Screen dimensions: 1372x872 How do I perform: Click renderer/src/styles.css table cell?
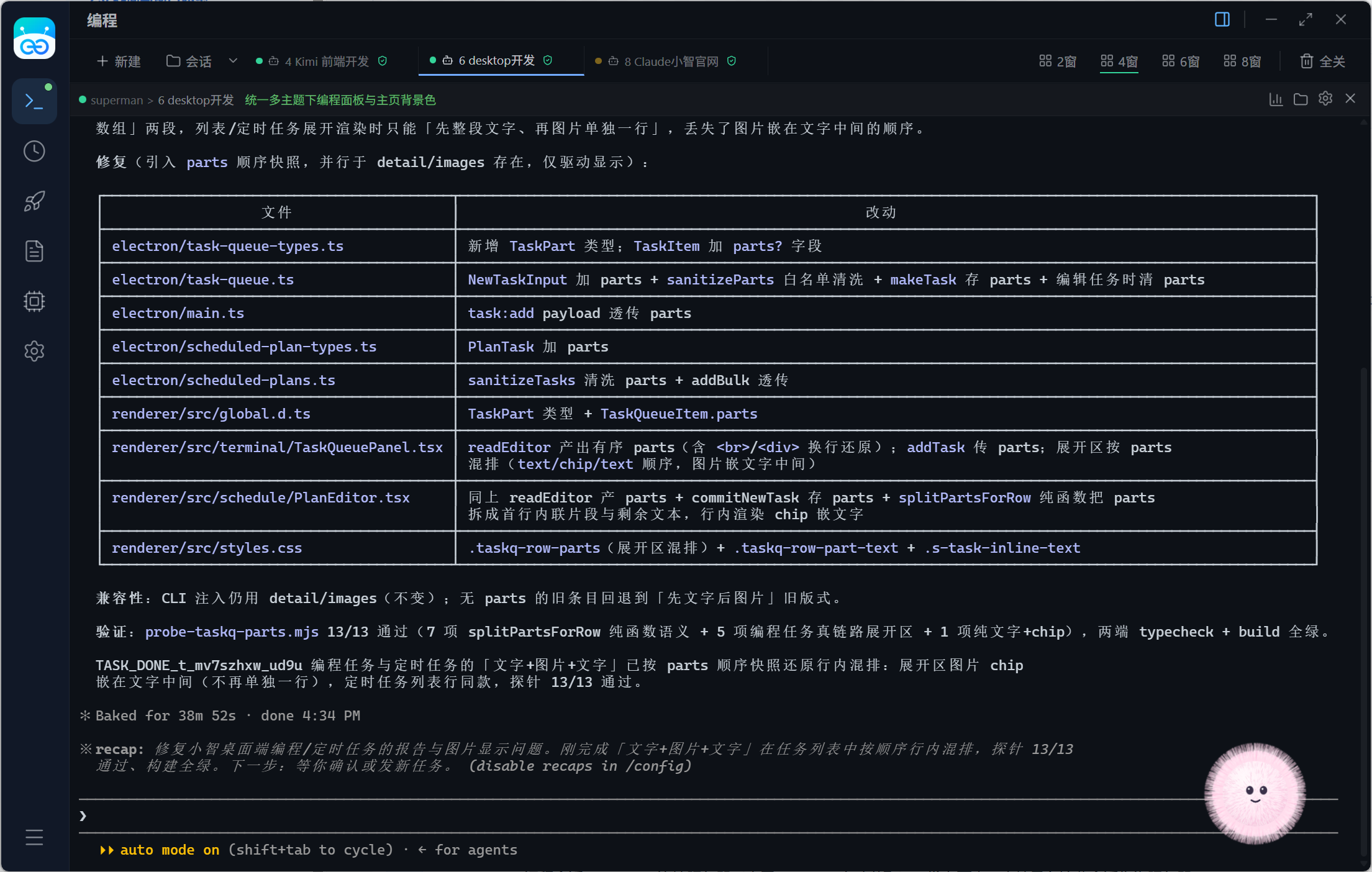click(x=277, y=548)
